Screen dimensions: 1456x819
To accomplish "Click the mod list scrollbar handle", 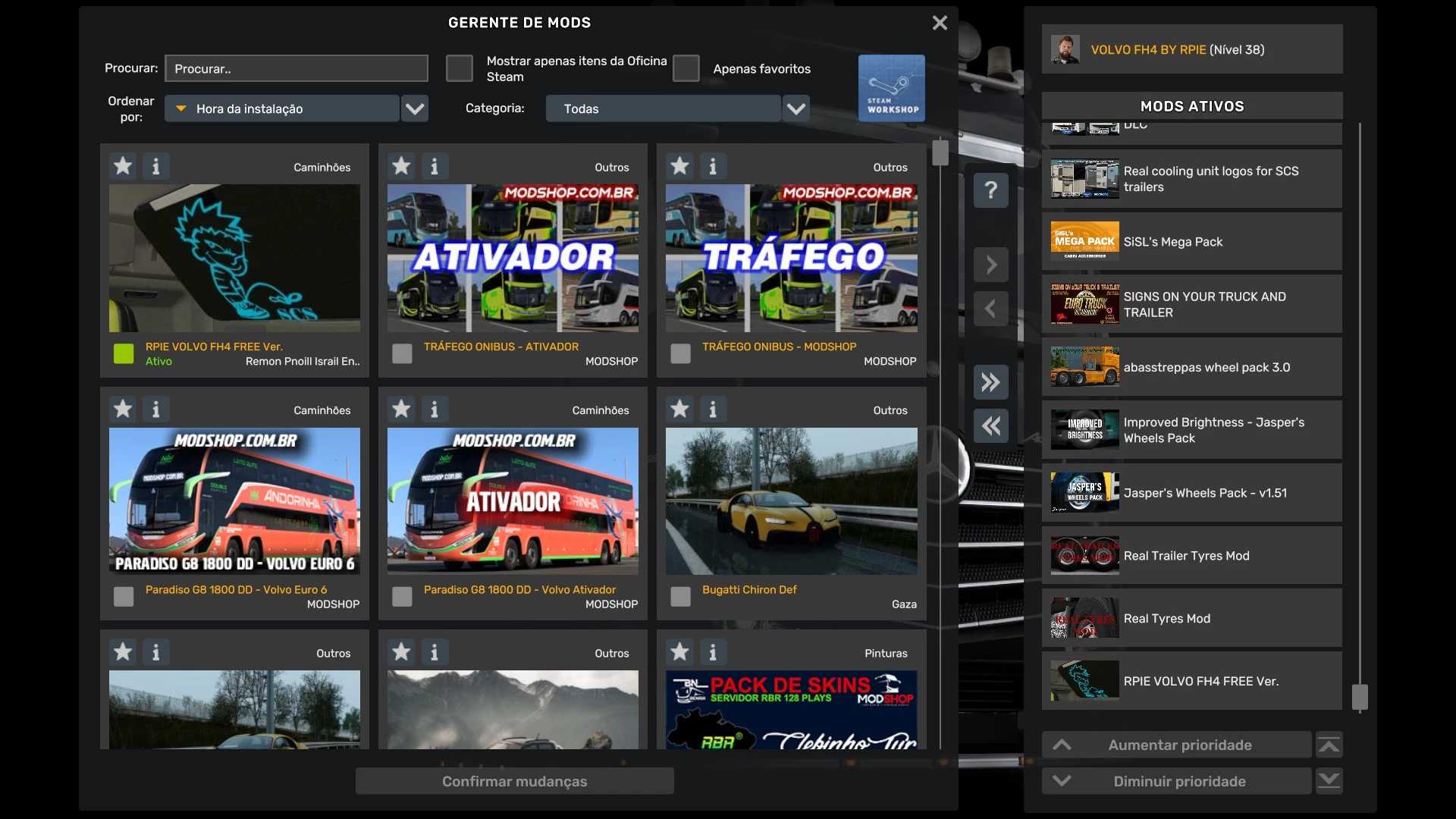I will click(940, 152).
